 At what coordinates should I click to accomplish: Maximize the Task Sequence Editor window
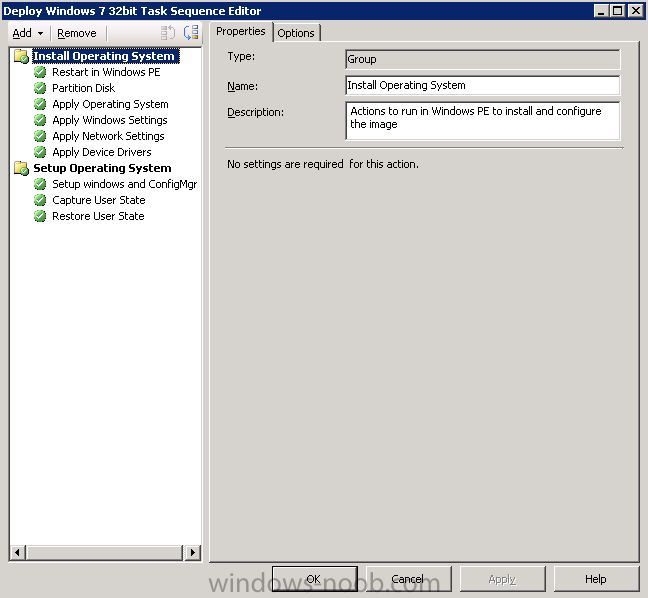617,11
